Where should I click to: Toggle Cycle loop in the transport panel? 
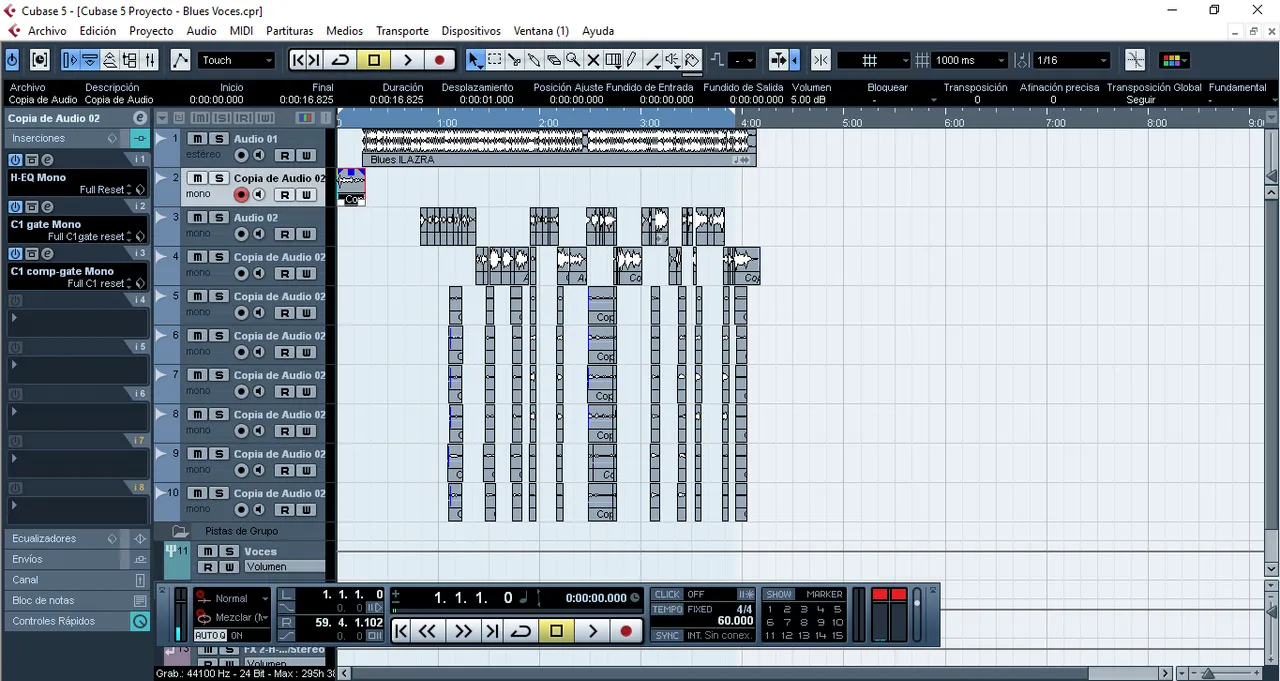[521, 631]
